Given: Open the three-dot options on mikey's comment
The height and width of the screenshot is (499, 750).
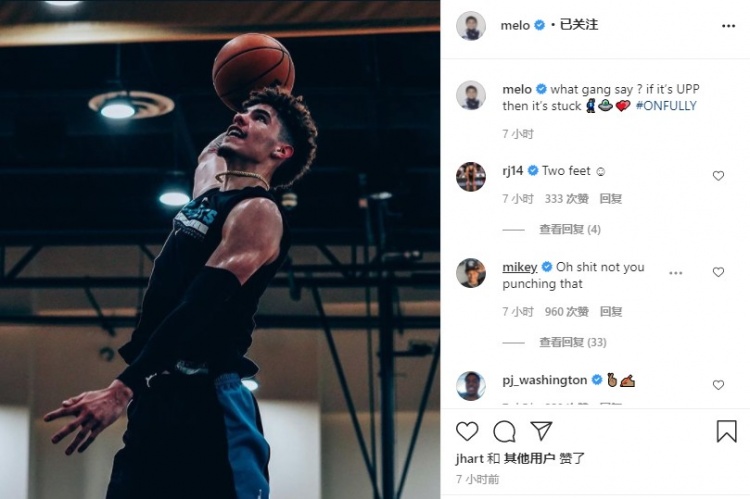Looking at the screenshot, I should pyautogui.click(x=675, y=273).
